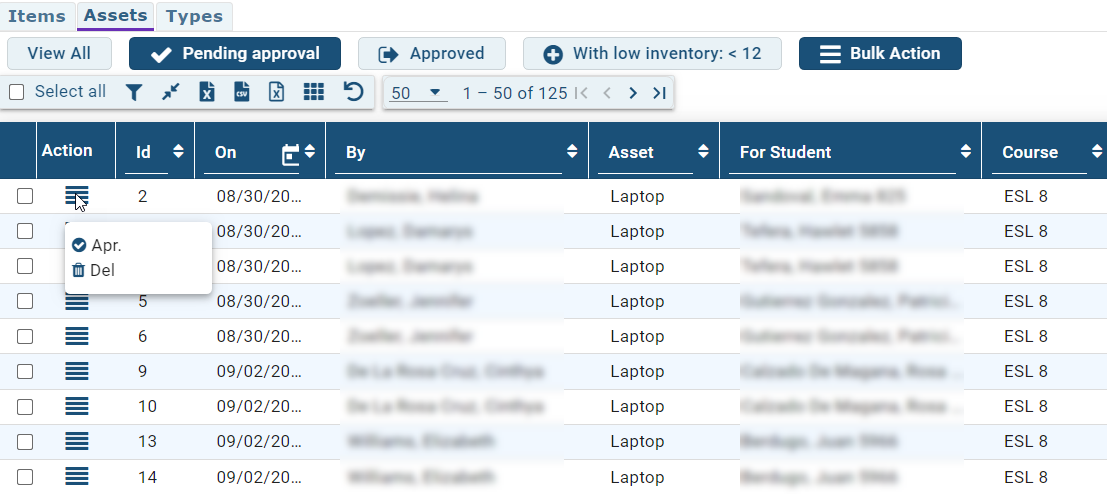
Task: Jump to the last page arrow
Action: pyautogui.click(x=659, y=93)
